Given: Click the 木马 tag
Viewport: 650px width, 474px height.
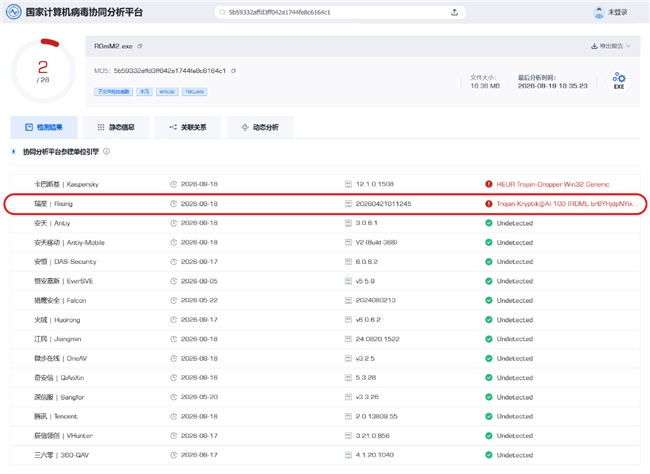Looking at the screenshot, I should point(144,92).
